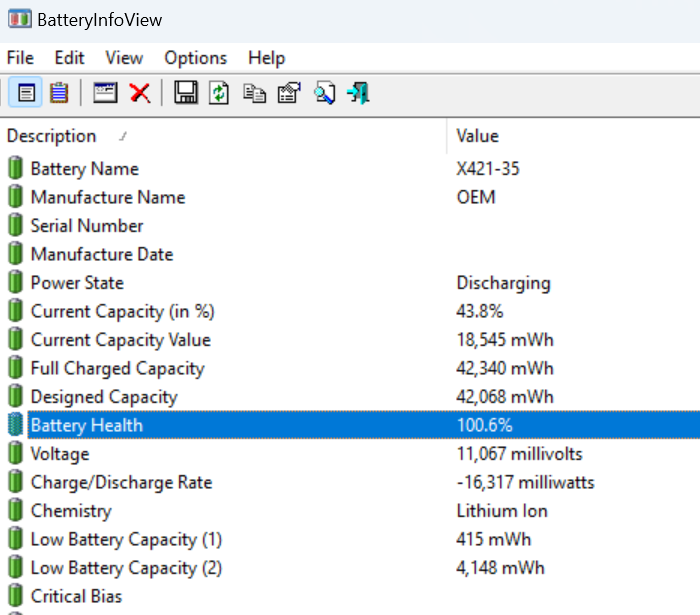The height and width of the screenshot is (615, 700).
Task: Select the Manufacture Date row text
Action: pyautogui.click(x=102, y=254)
